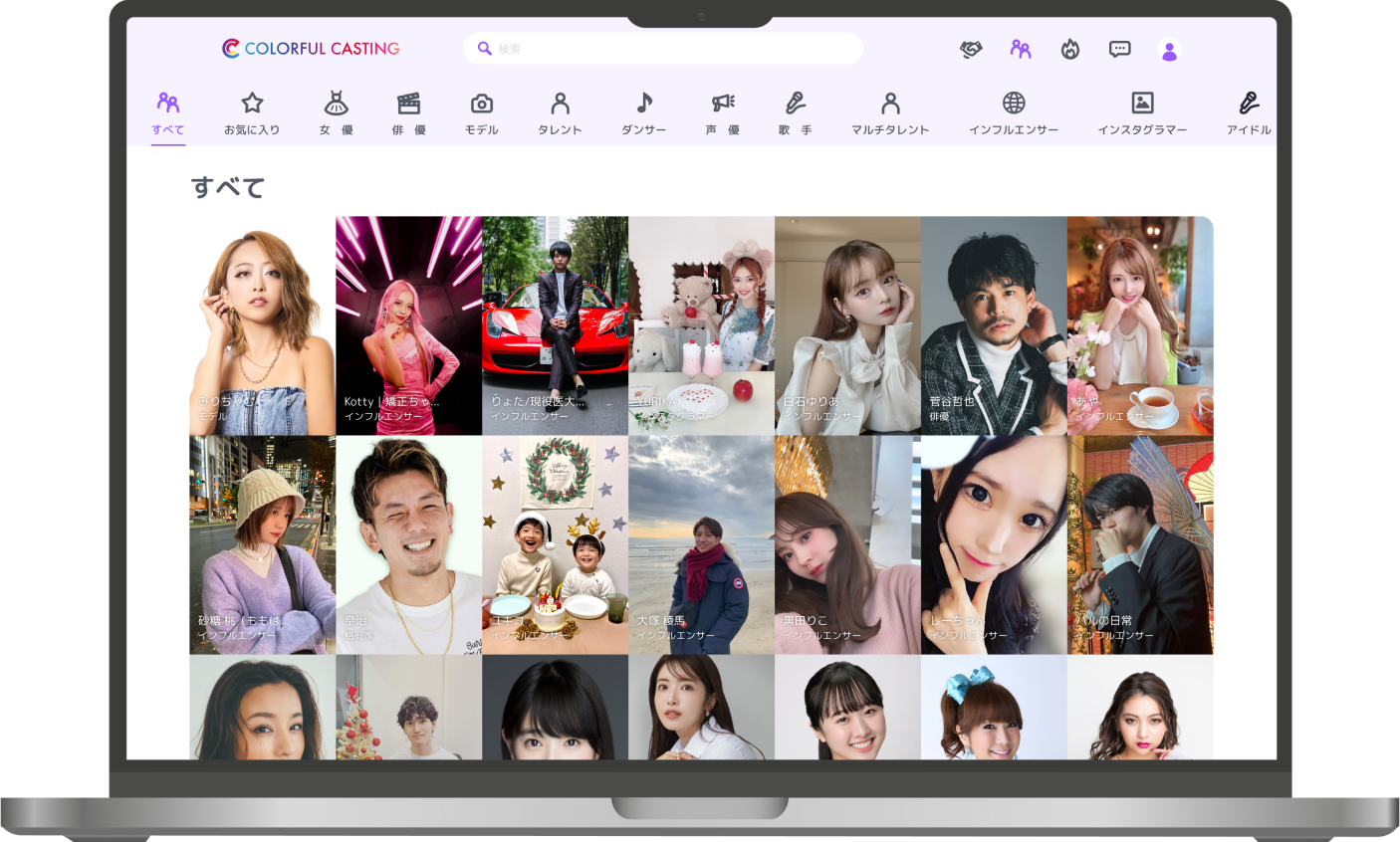The width and height of the screenshot is (1400, 842).
Task: Open the user profile avatar icon
Action: click(1170, 50)
